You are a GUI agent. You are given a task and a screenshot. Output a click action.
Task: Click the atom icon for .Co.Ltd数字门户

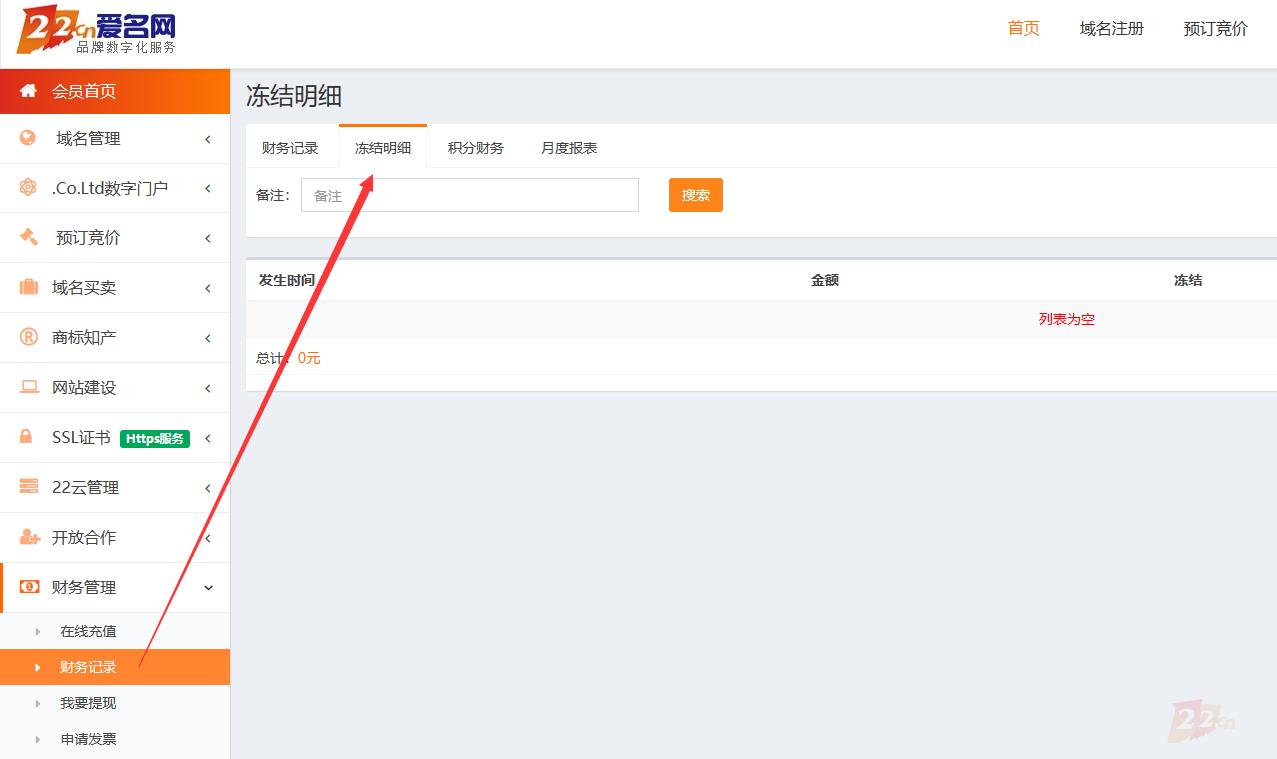point(28,188)
